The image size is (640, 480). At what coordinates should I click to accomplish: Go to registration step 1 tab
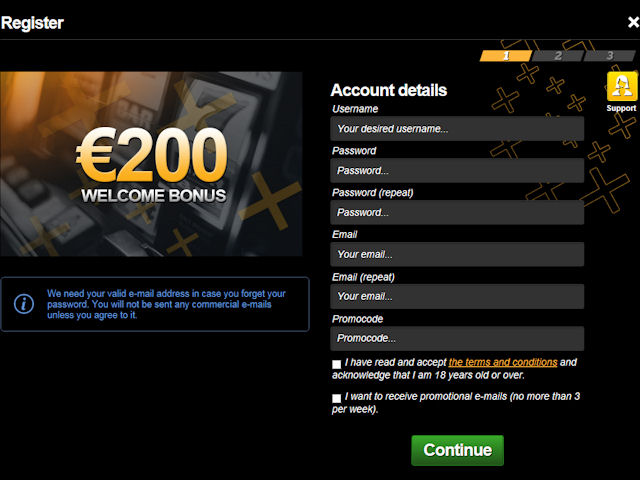pos(506,56)
